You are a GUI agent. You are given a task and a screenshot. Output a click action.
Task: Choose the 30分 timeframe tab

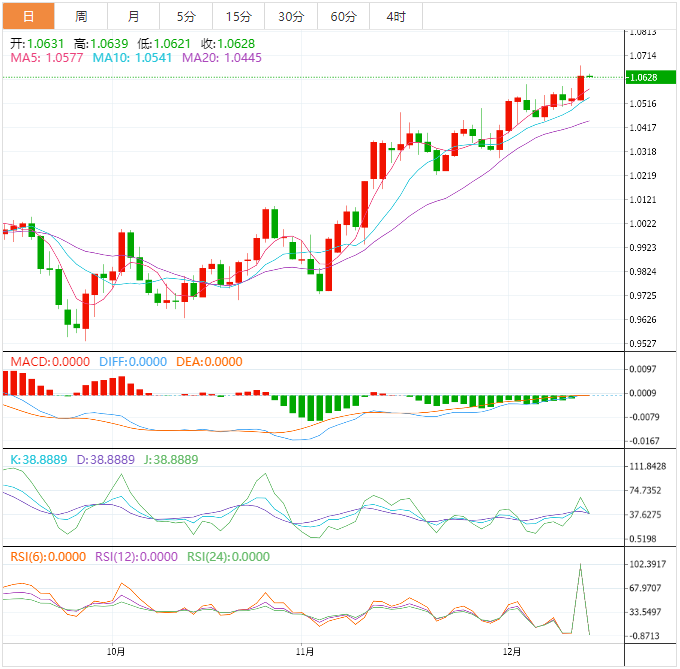click(291, 16)
